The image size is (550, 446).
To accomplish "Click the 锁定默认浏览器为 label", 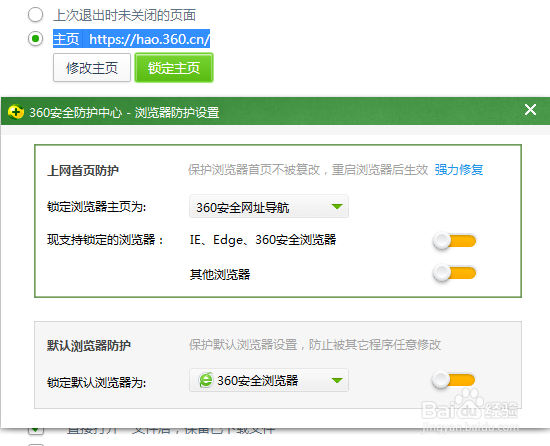I will pos(96,382).
